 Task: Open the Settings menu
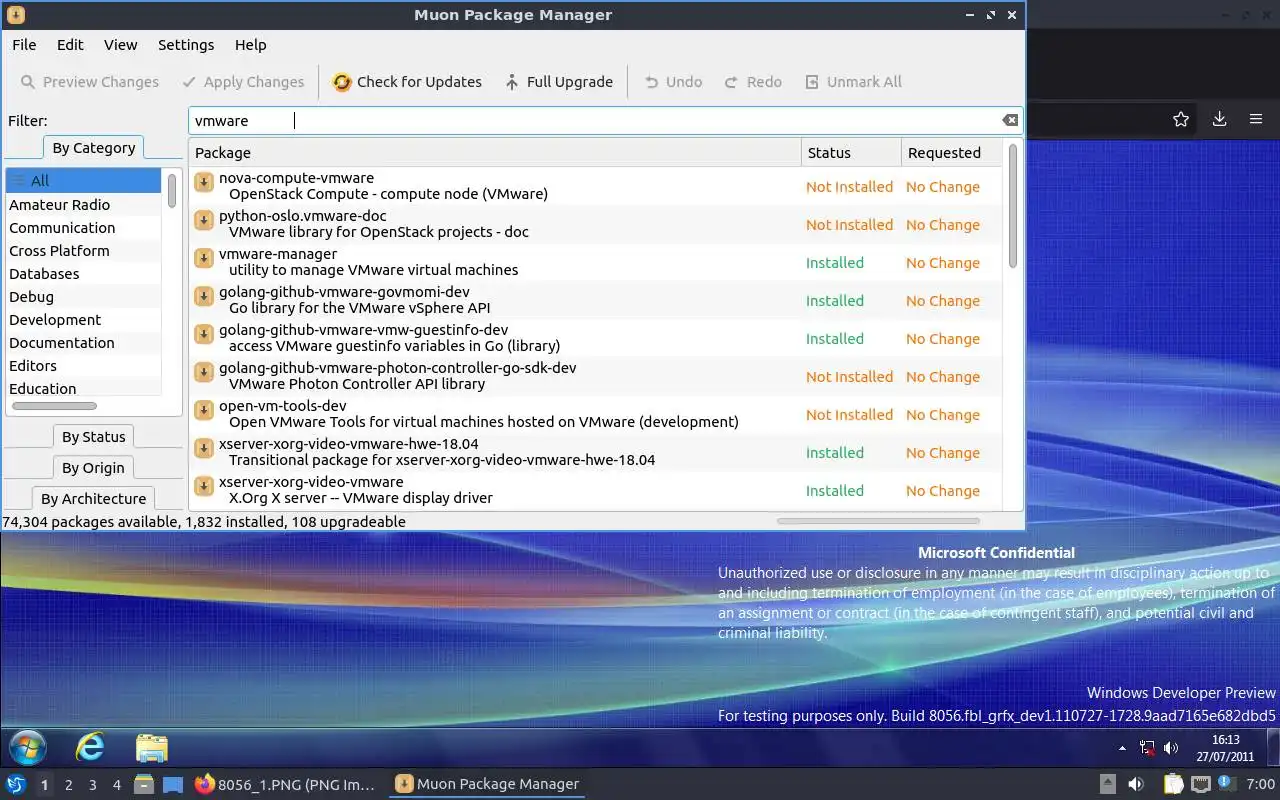coord(186,45)
